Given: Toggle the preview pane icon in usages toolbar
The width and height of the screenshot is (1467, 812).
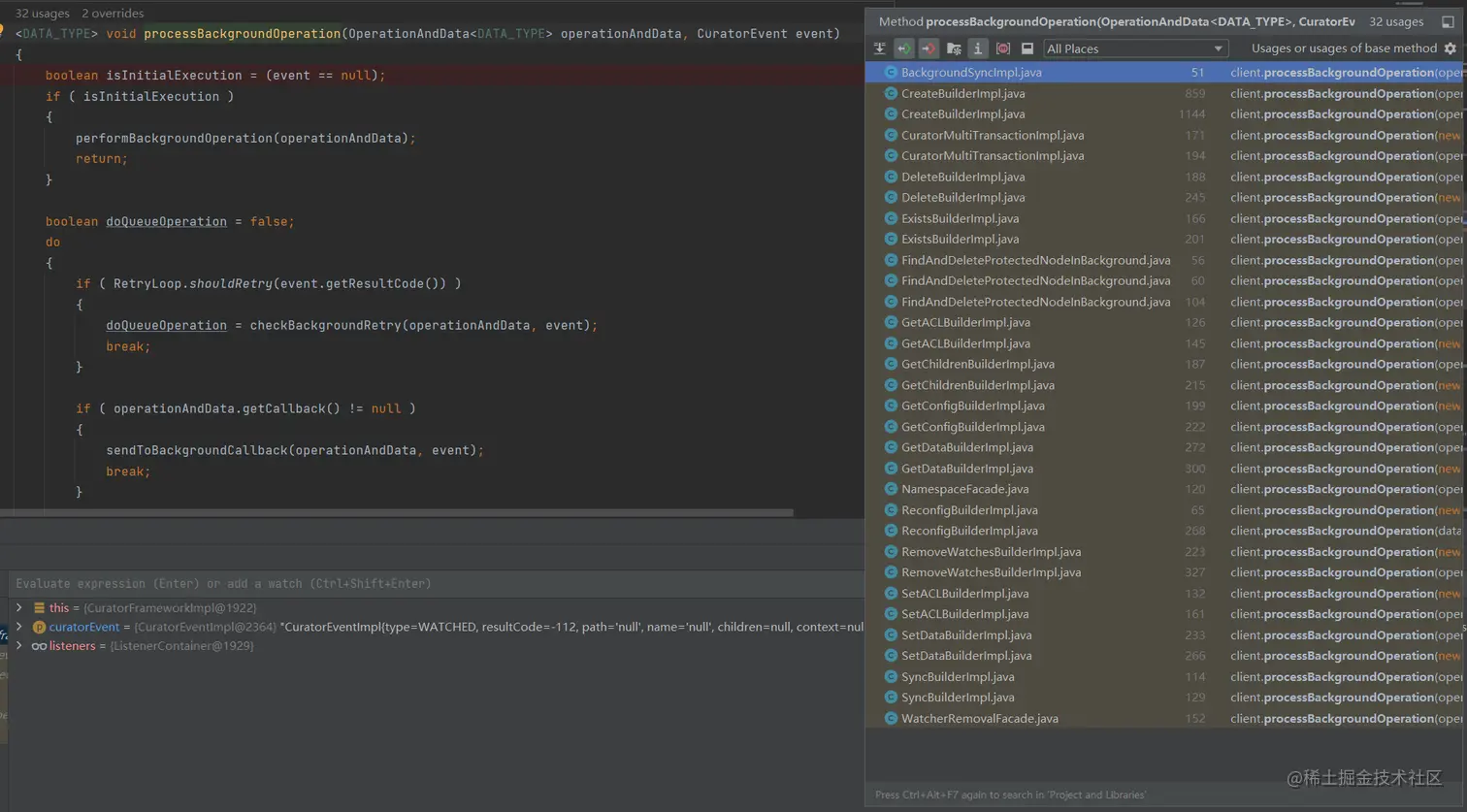Looking at the screenshot, I should coord(1027,49).
